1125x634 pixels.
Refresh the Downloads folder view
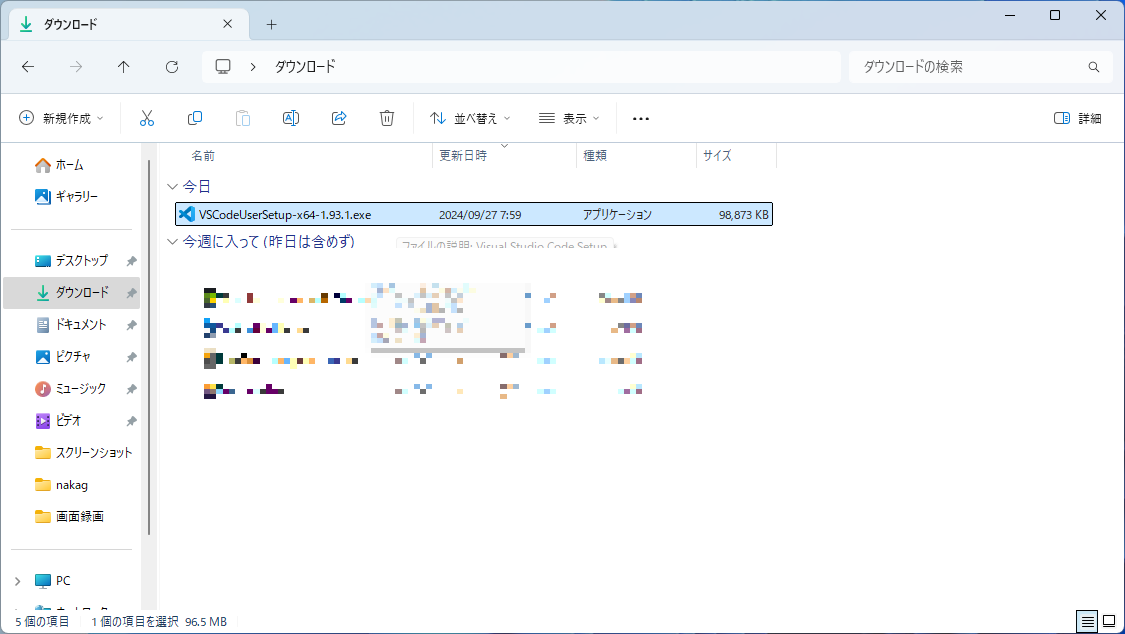click(x=172, y=67)
